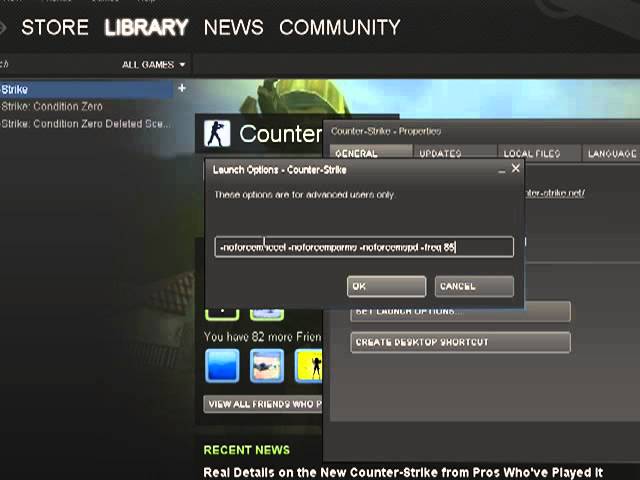The width and height of the screenshot is (640, 480).
Task: Minimize the Launch Options dialog
Action: click(x=502, y=170)
